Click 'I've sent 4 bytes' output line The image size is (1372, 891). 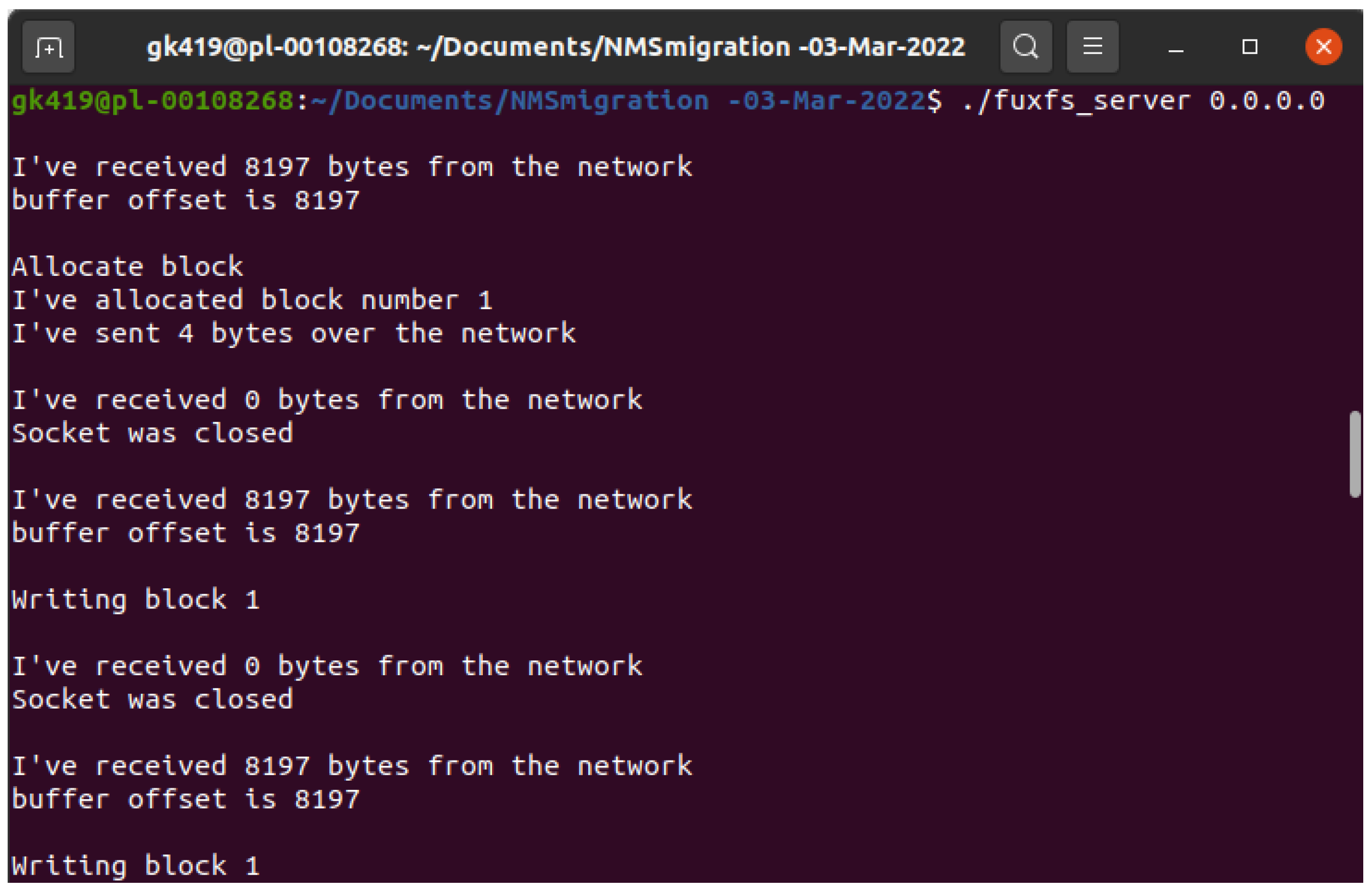coord(293,334)
